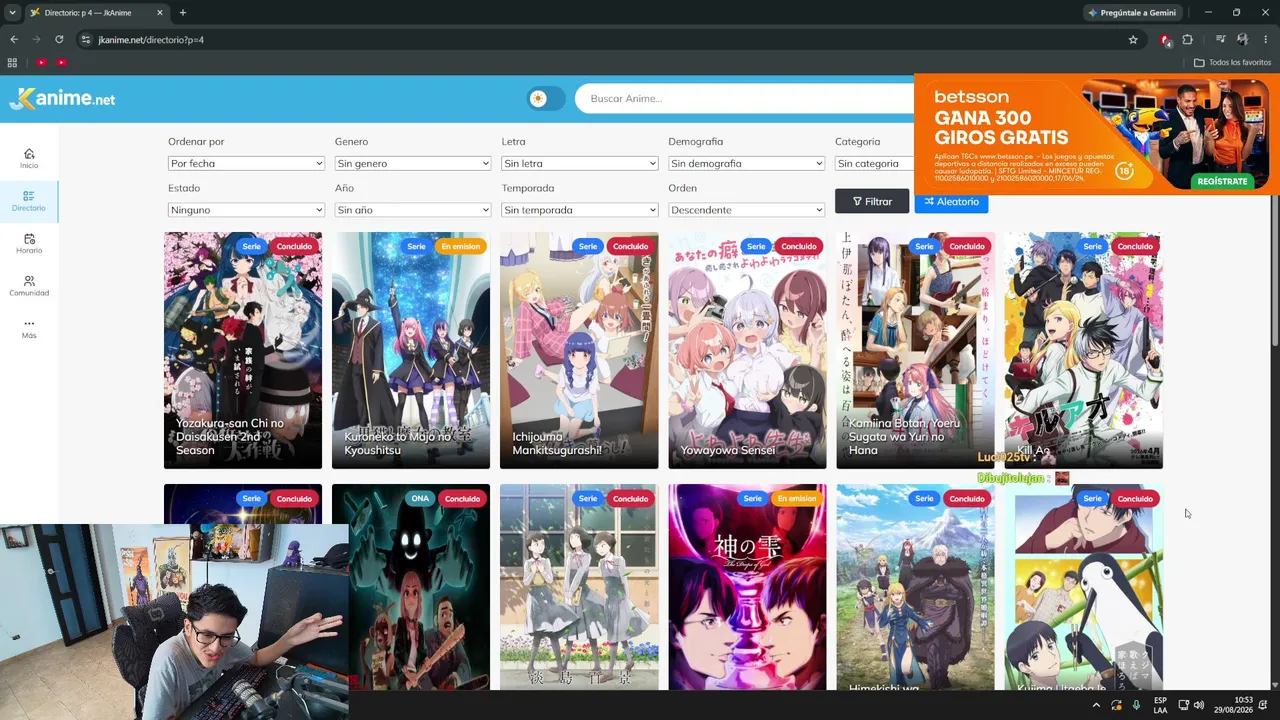Expand the Demografia dropdown
Screen dimensions: 1280x720
(x=747, y=163)
